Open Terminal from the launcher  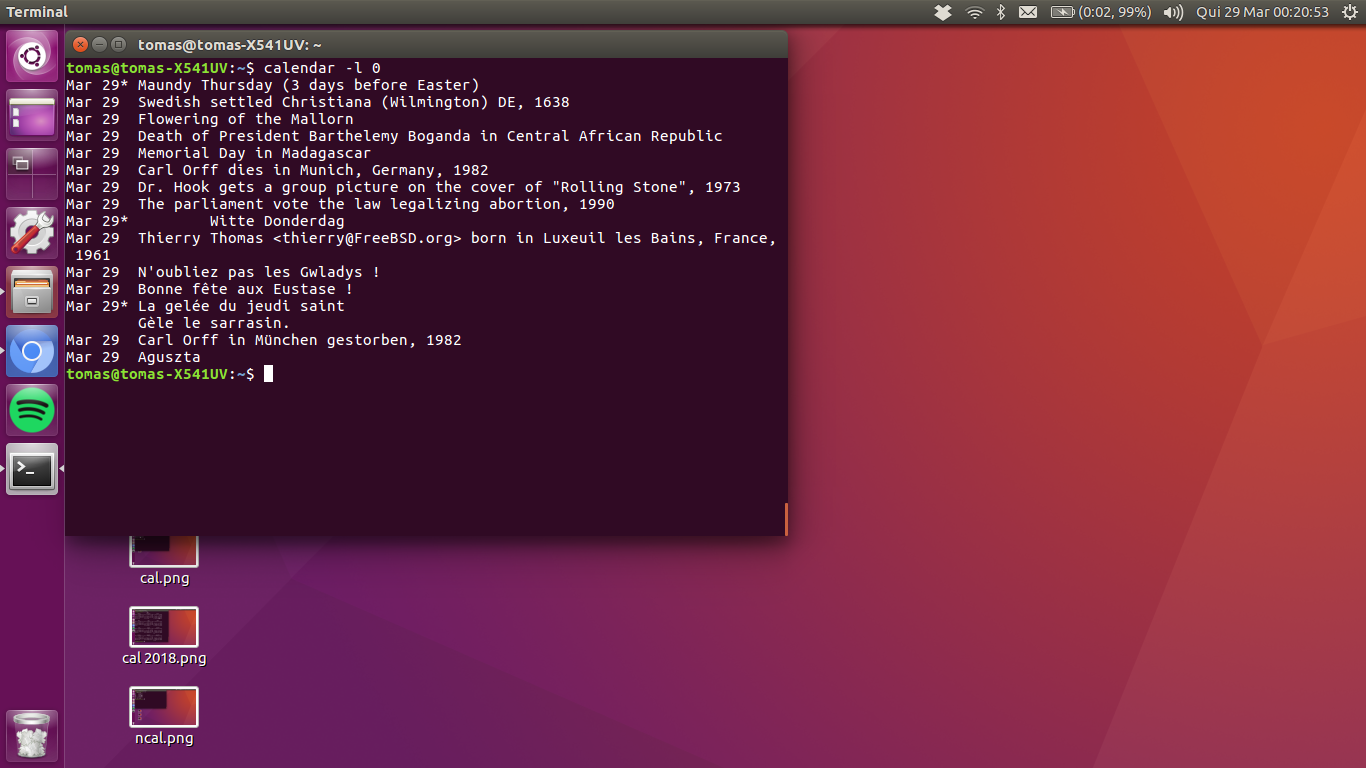32,468
